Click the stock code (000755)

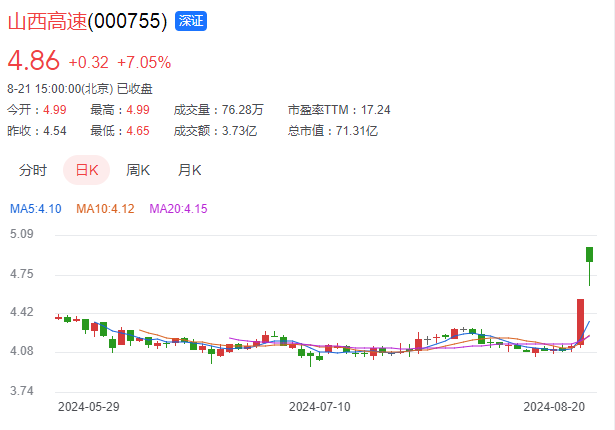click(x=127, y=21)
